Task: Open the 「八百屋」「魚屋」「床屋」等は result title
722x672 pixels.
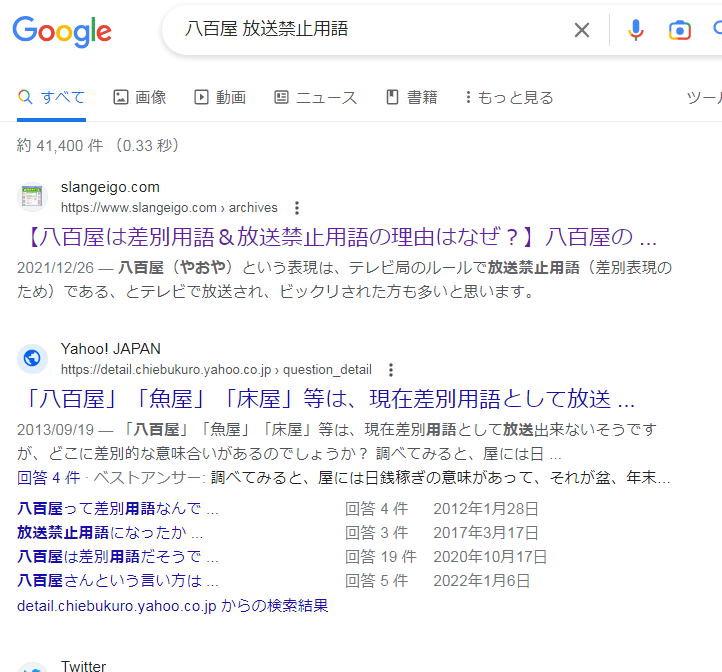Action: [328, 399]
